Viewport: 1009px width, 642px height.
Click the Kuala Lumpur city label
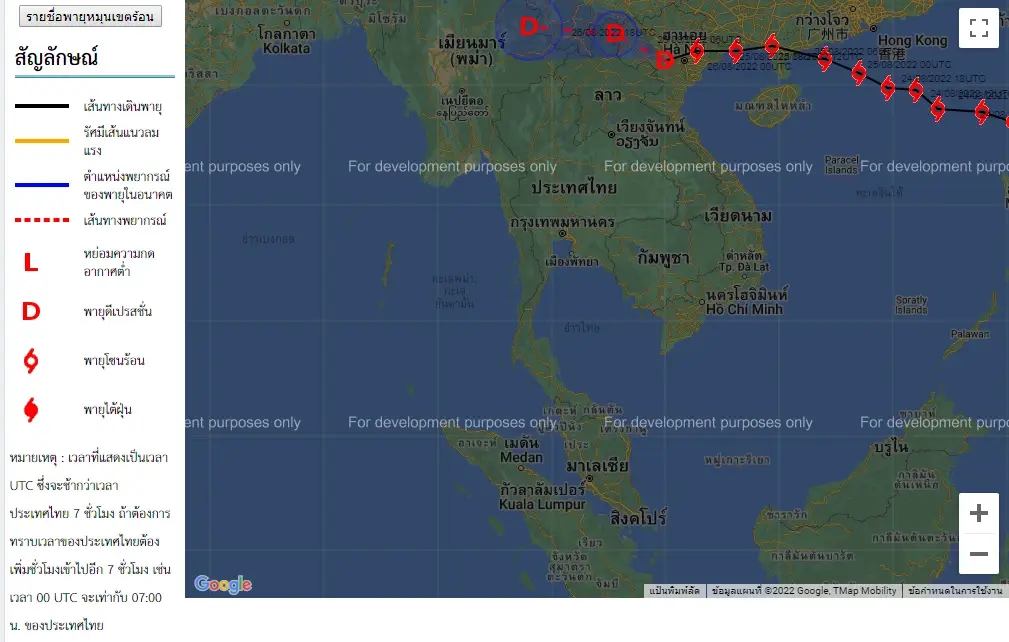point(542,504)
